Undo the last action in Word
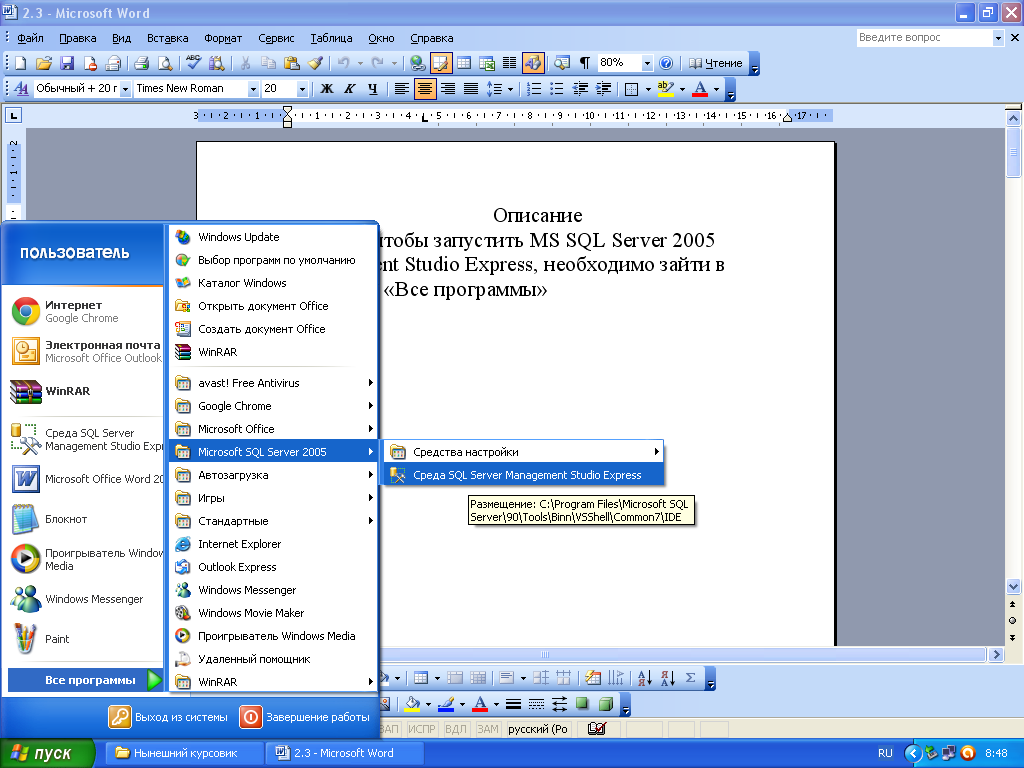The height and width of the screenshot is (768, 1024). [x=343, y=63]
